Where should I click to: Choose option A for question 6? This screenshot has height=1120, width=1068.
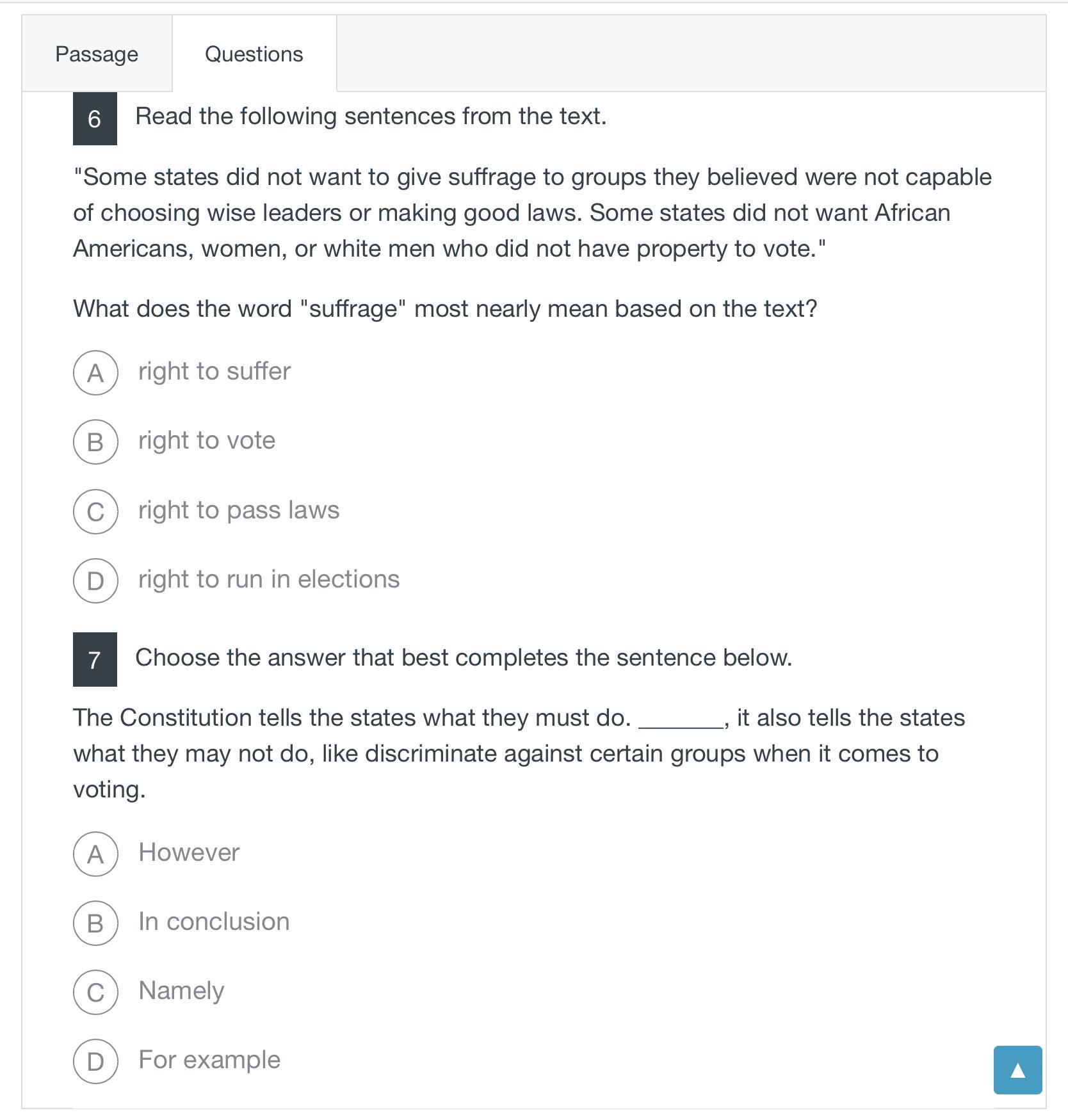tap(95, 372)
